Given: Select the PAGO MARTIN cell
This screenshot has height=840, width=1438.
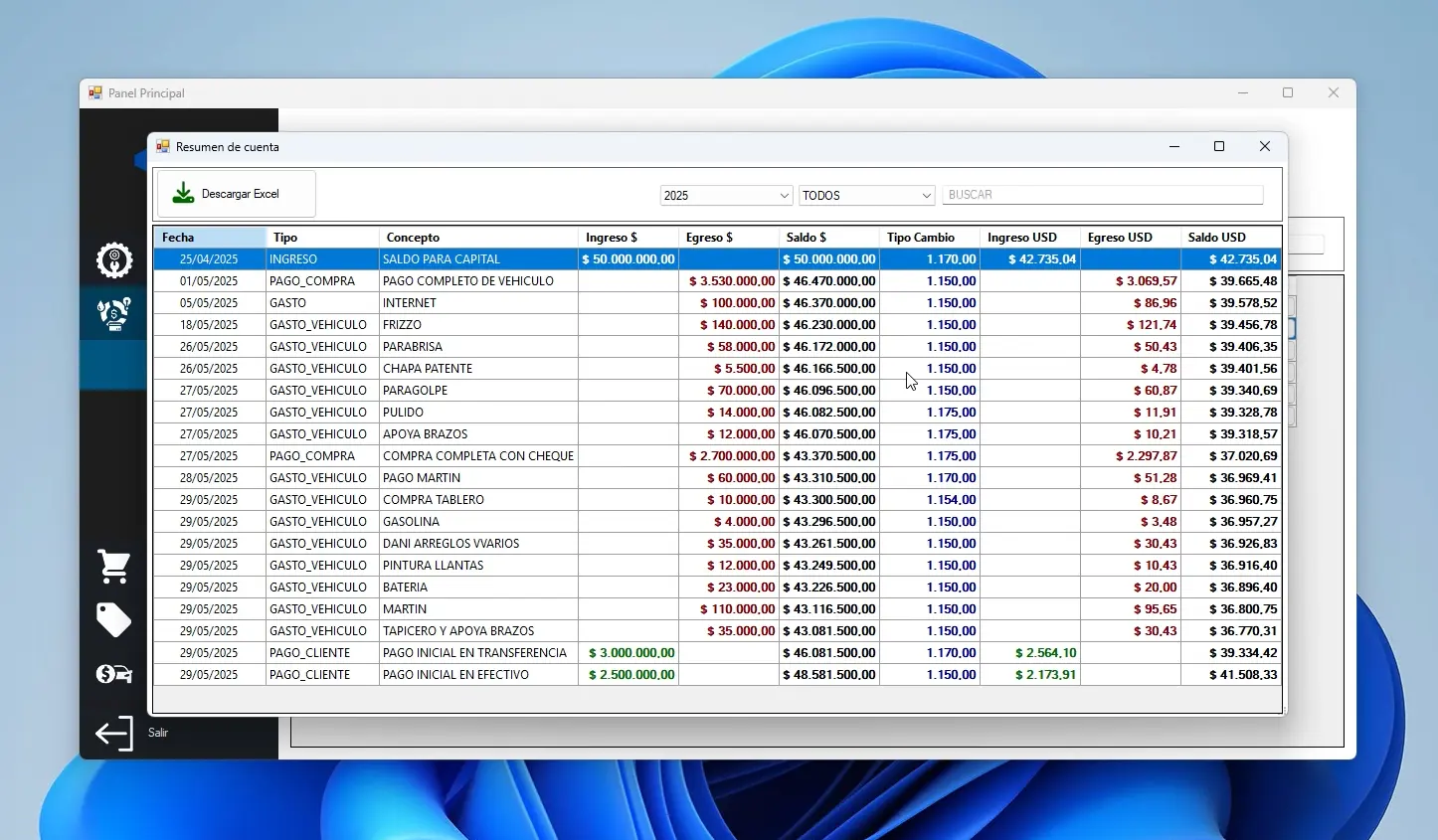Looking at the screenshot, I should (478, 478).
